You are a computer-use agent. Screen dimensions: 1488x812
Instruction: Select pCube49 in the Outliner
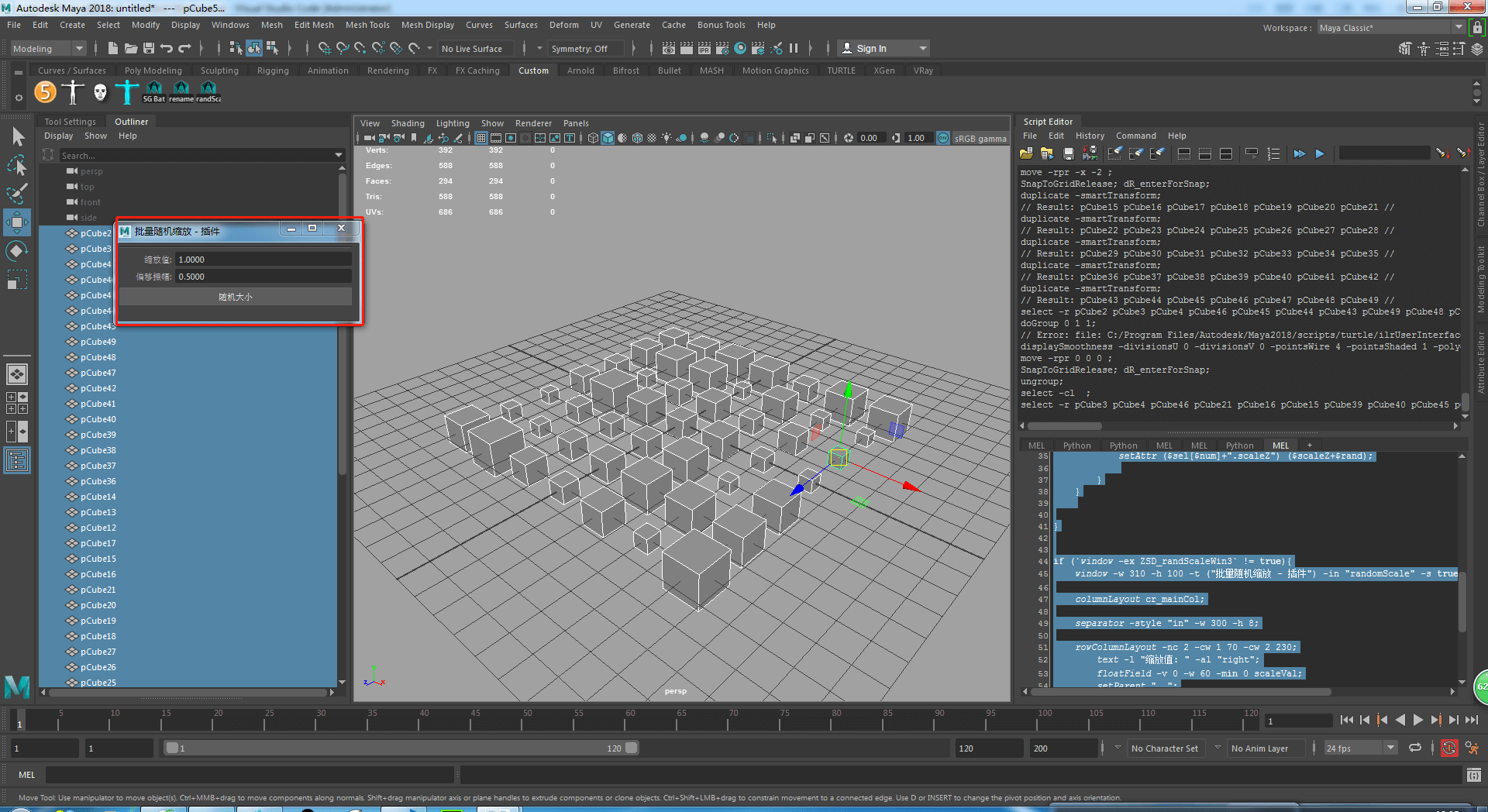click(x=98, y=342)
